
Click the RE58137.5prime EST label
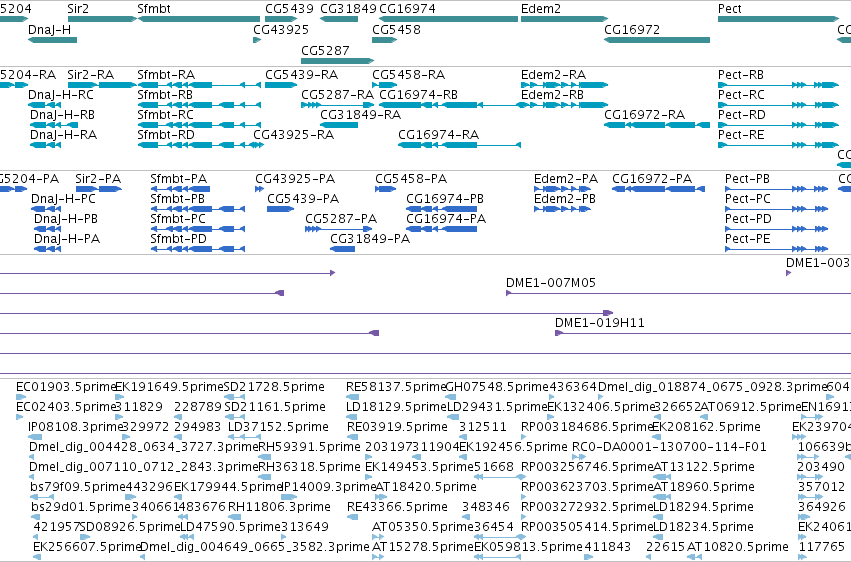[x=396, y=387]
